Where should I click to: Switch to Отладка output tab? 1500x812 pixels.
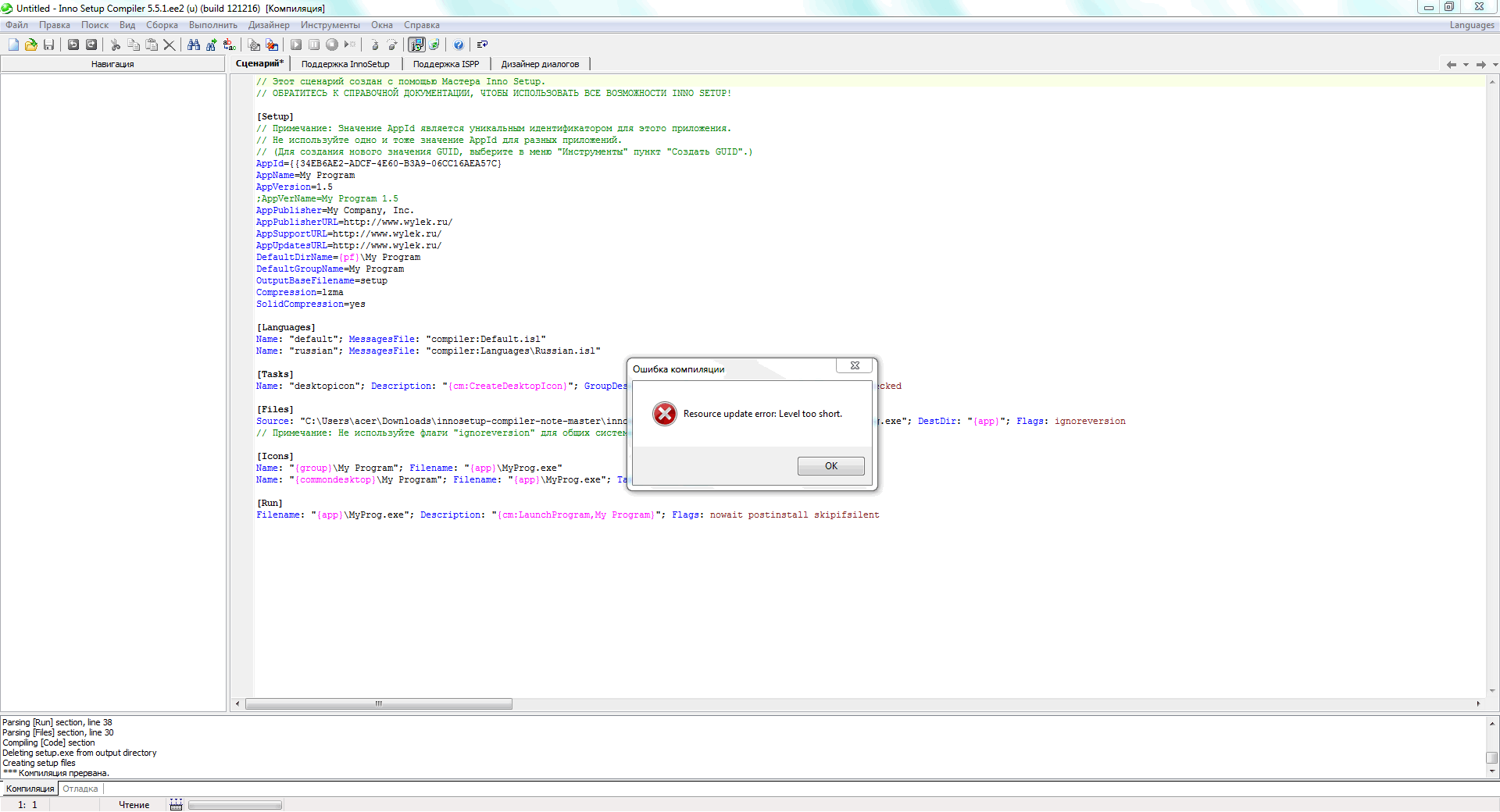pos(80,789)
